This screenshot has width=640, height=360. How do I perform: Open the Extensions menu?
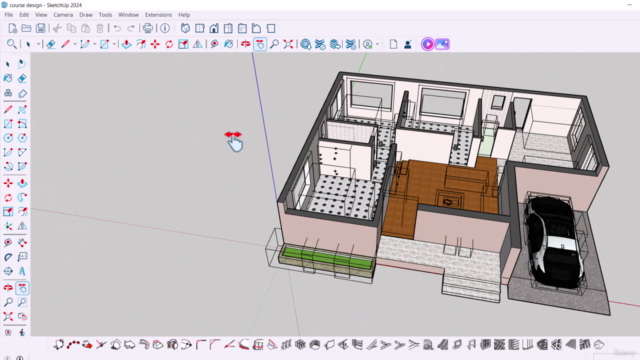(x=158, y=15)
